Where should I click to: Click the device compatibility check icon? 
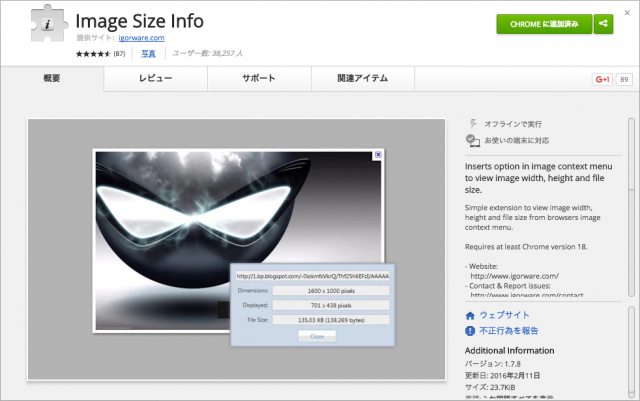click(473, 141)
